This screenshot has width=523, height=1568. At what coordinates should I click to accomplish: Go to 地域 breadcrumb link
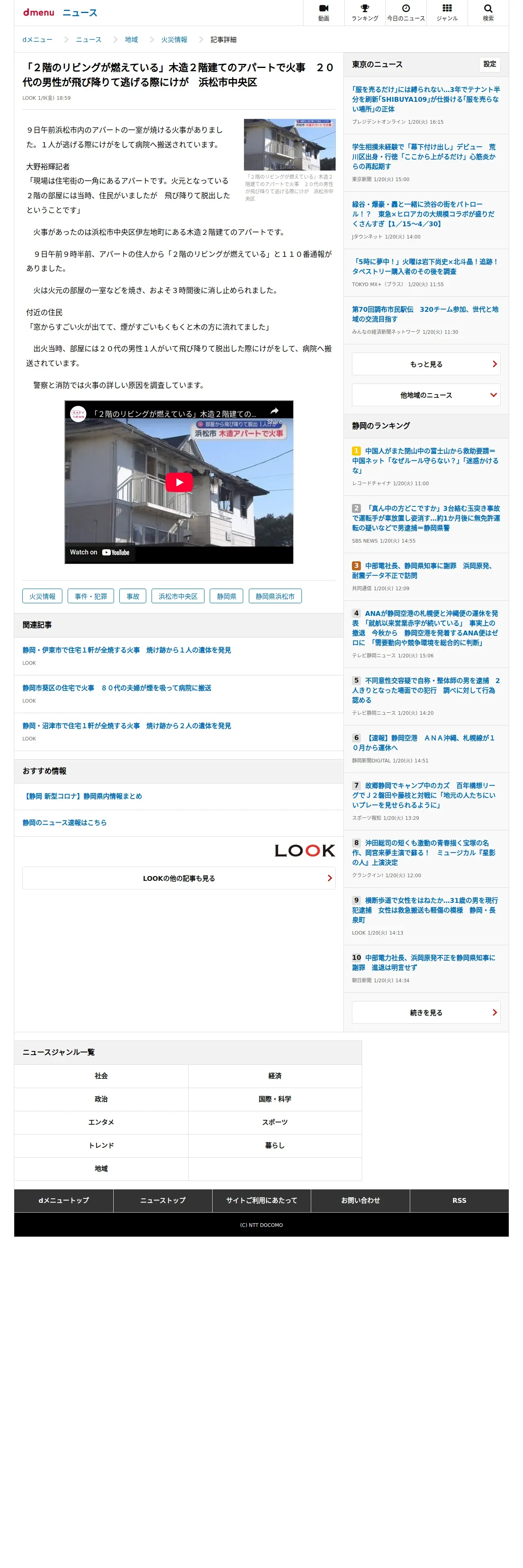[131, 39]
